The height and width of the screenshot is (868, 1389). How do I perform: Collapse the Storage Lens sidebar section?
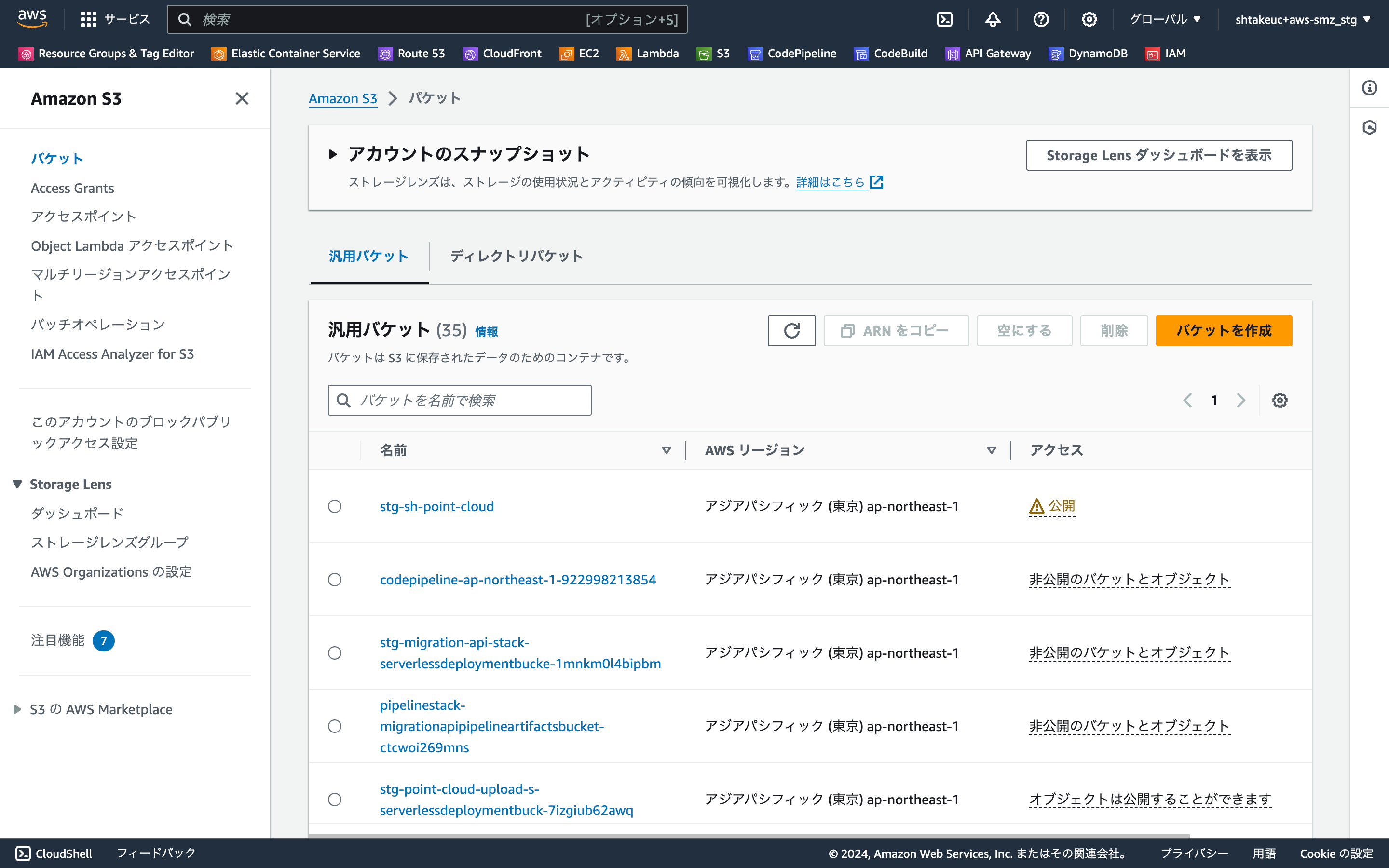click(x=17, y=484)
